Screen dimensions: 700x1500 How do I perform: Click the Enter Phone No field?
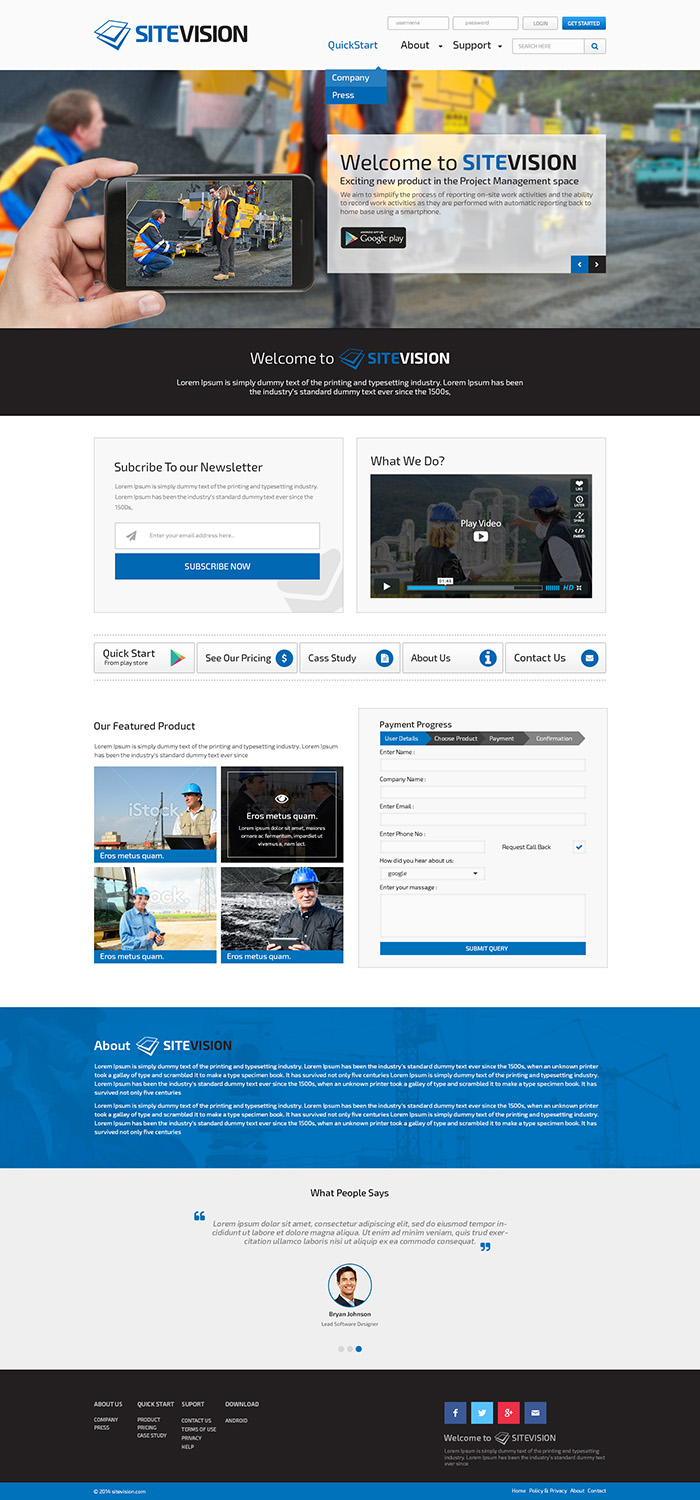tap(432, 846)
